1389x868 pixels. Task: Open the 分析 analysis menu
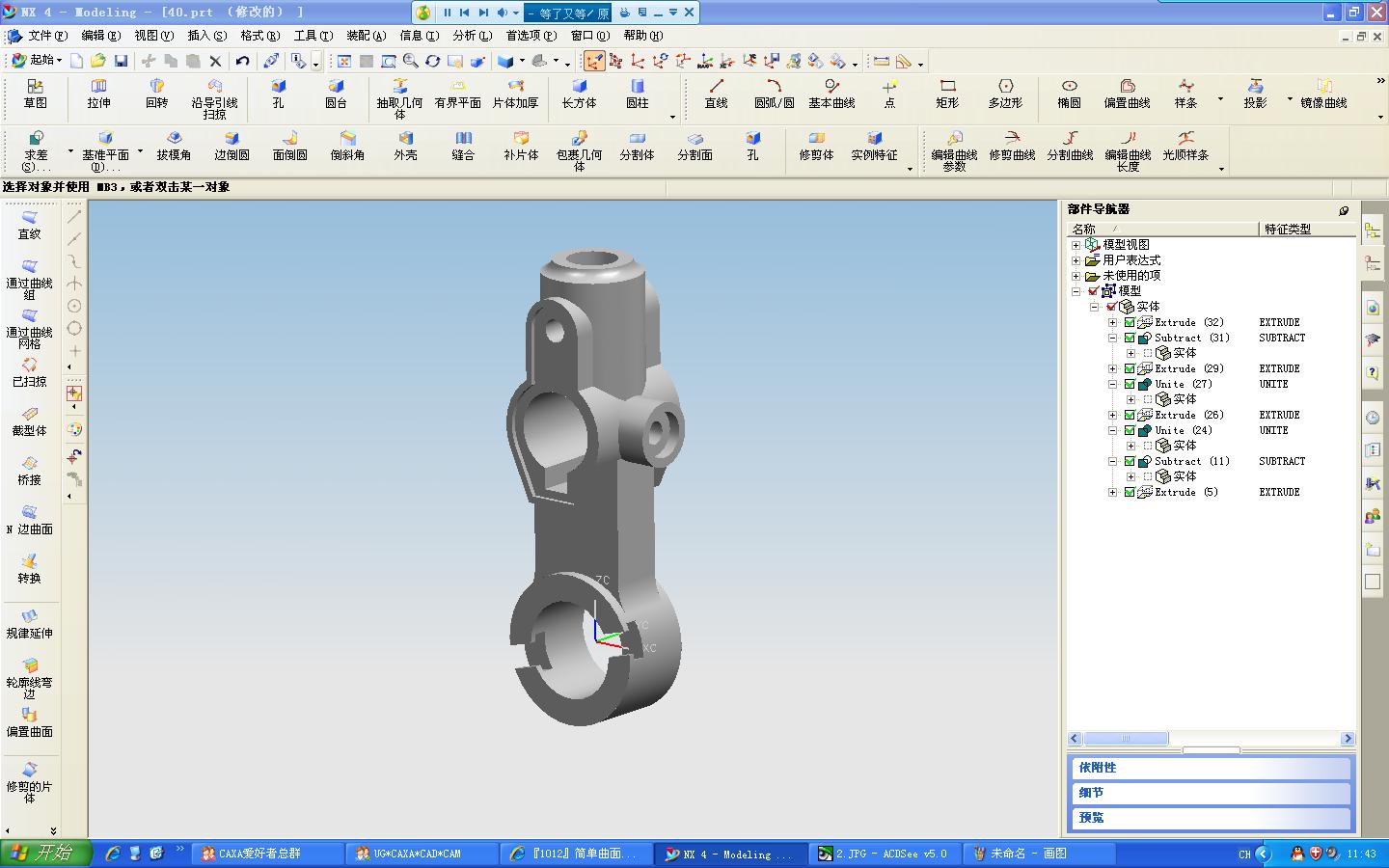click(472, 36)
